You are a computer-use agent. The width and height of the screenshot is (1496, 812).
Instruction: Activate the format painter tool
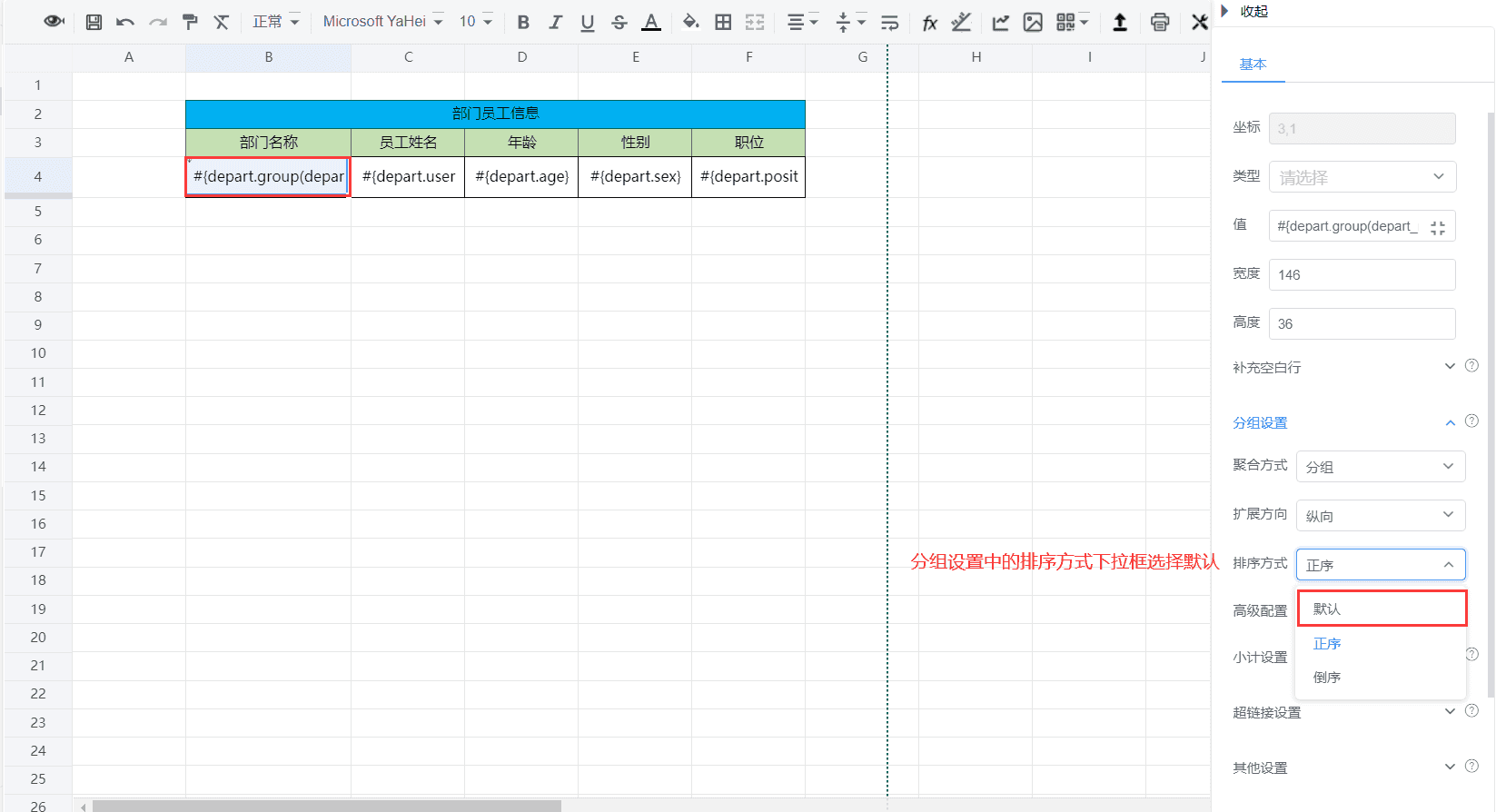click(x=190, y=22)
